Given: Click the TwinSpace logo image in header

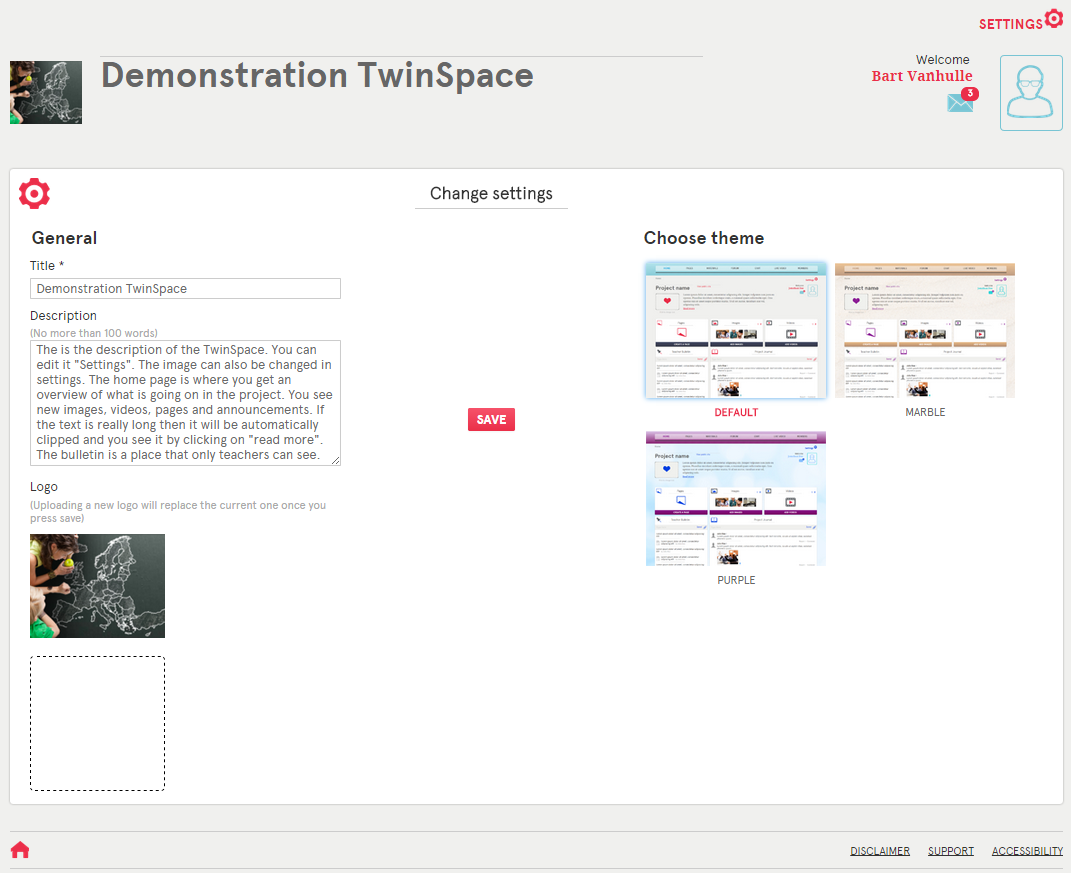Looking at the screenshot, I should (46, 92).
